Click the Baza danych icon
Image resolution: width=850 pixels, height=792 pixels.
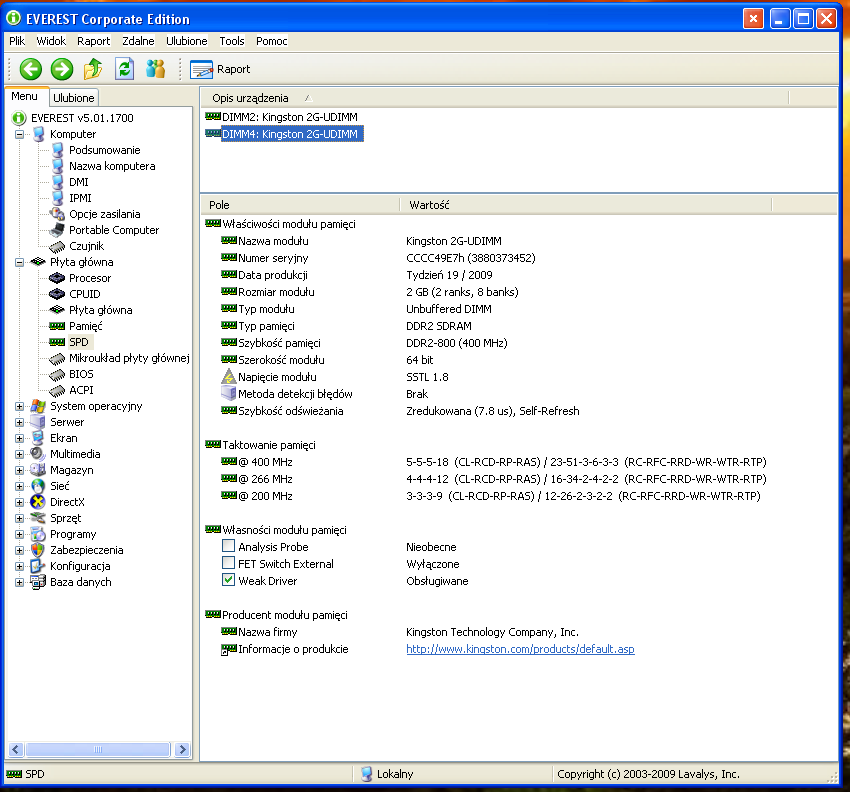point(38,582)
